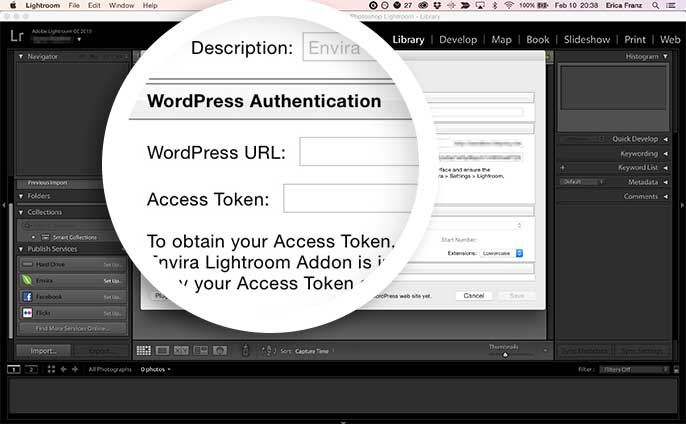Click the Lr logo identity plate

click(17, 35)
